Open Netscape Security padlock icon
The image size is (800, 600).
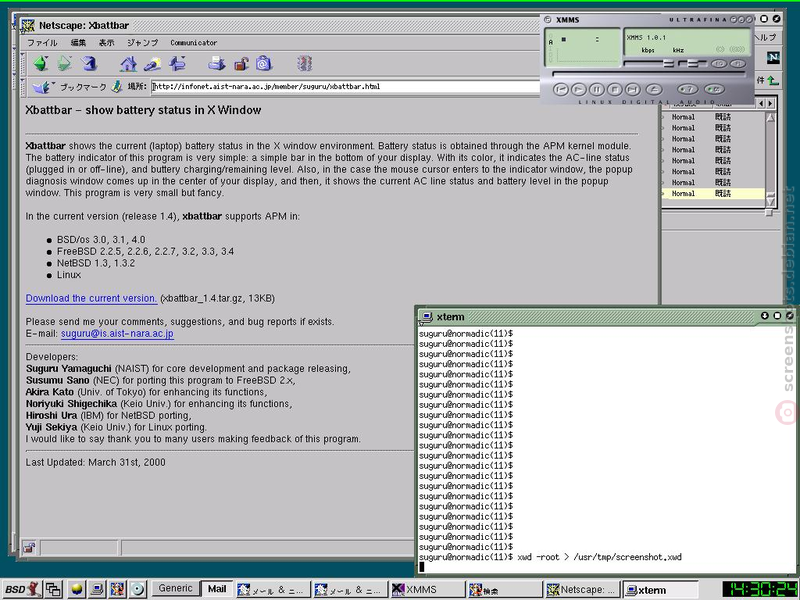tap(241, 64)
